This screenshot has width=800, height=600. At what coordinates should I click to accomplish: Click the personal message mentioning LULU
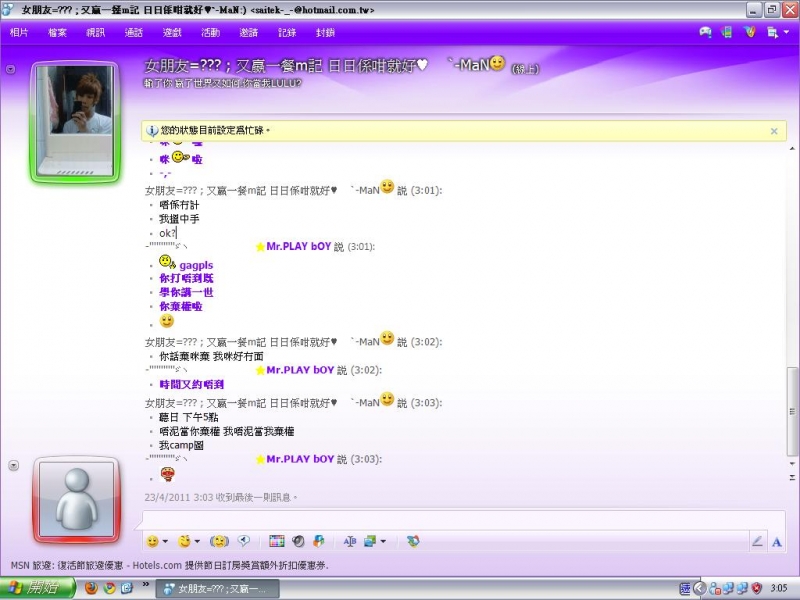(x=222, y=84)
